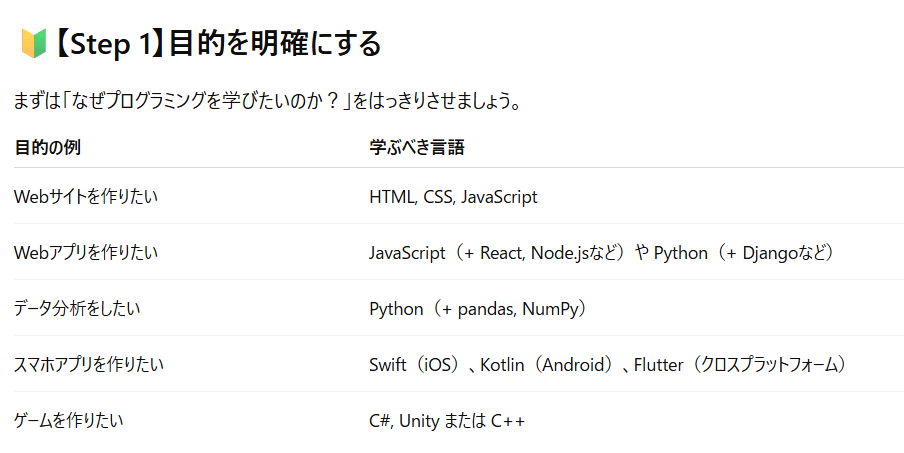The height and width of the screenshot is (453, 904).
Task: Click the word Kotlin（Android）
Action: 546,364
